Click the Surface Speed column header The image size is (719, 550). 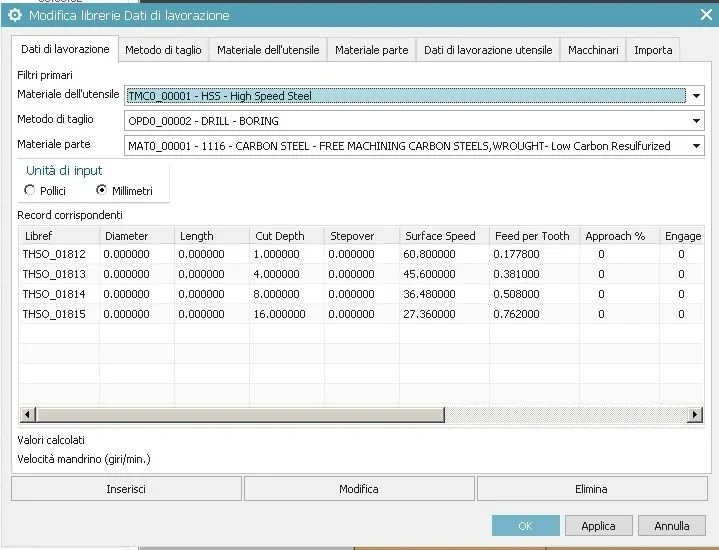click(444, 236)
